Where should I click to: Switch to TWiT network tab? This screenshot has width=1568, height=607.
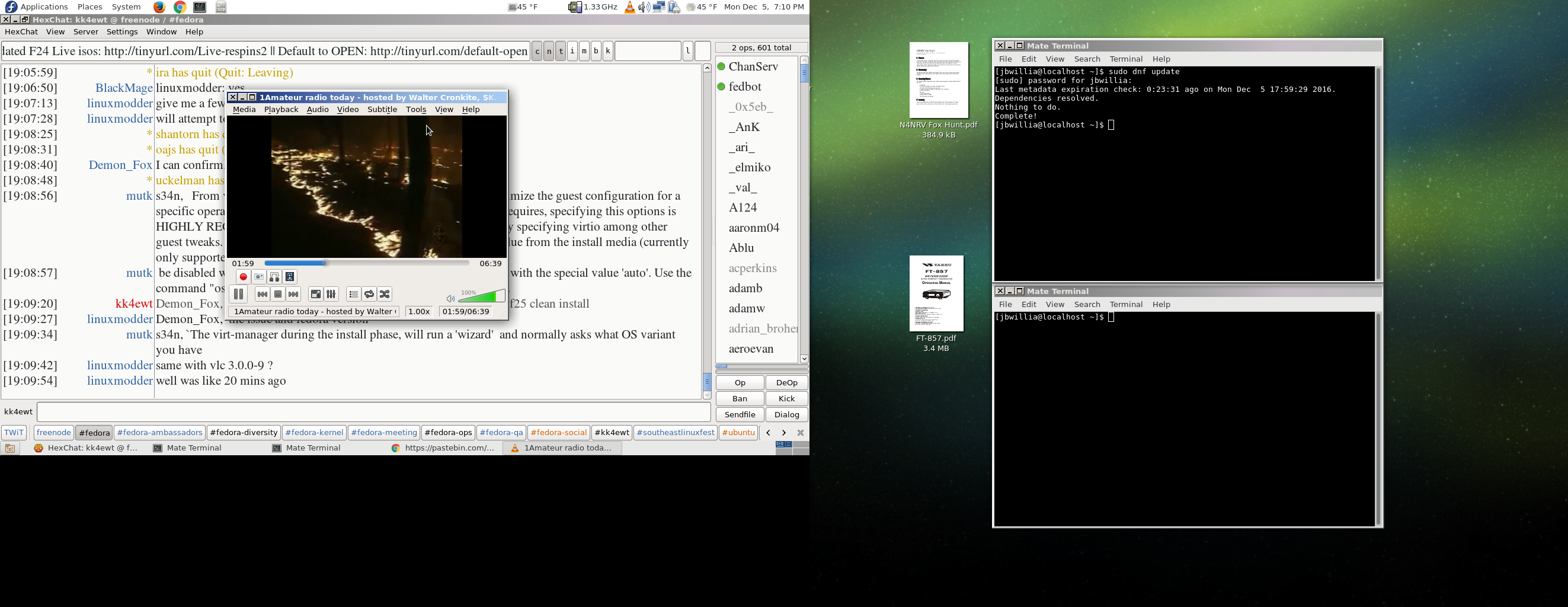click(14, 433)
